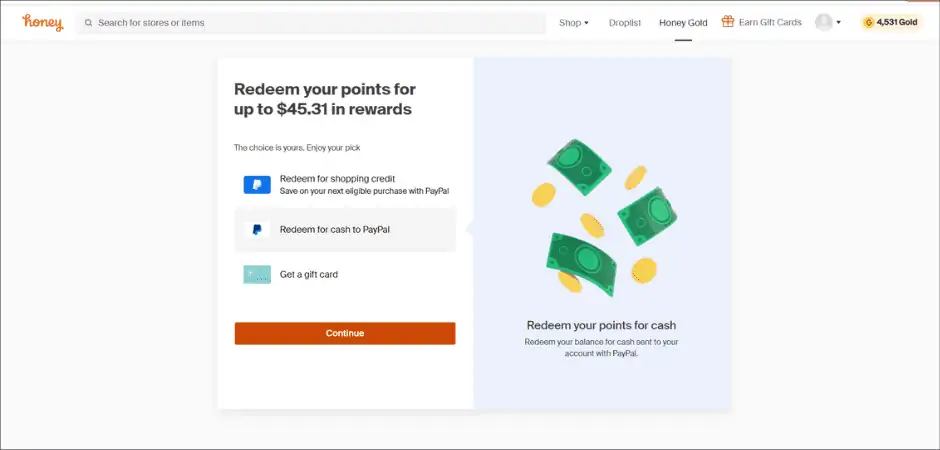The width and height of the screenshot is (940, 450).
Task: Click the Honey logo
Action: point(43,23)
